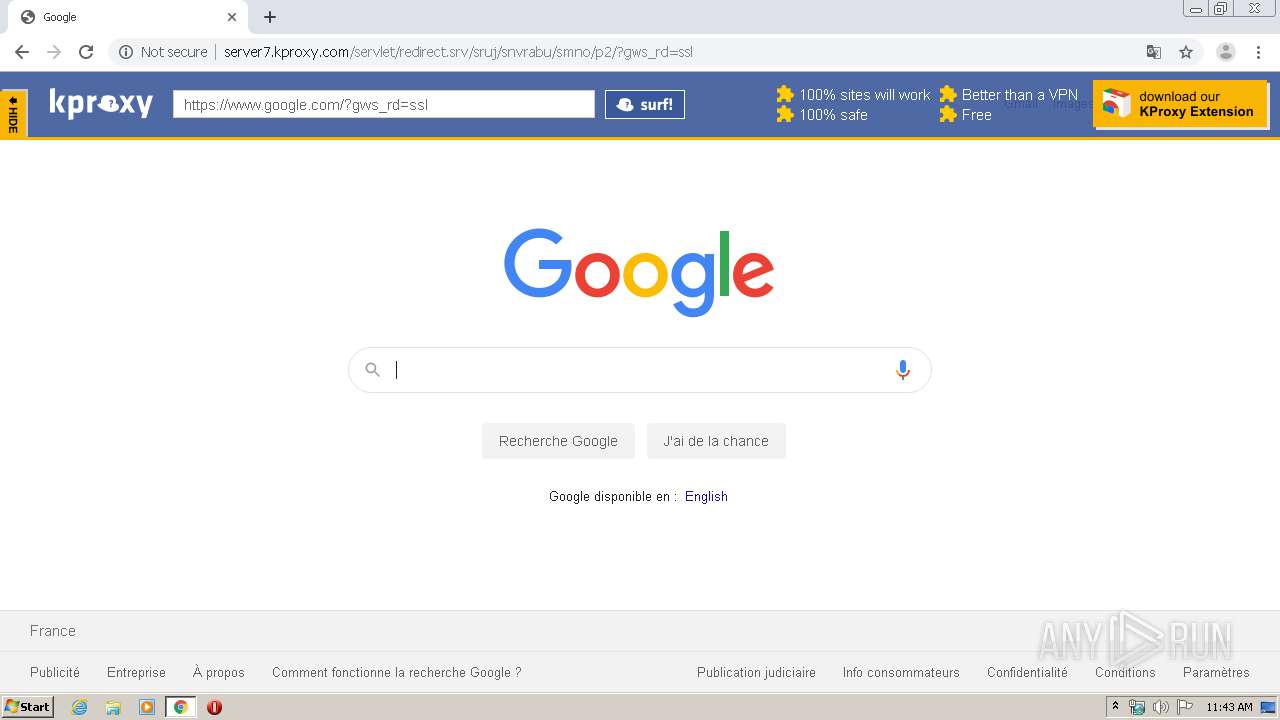Focus the Google search text field
Viewport: 1280px width, 720px height.
pyautogui.click(x=640, y=370)
